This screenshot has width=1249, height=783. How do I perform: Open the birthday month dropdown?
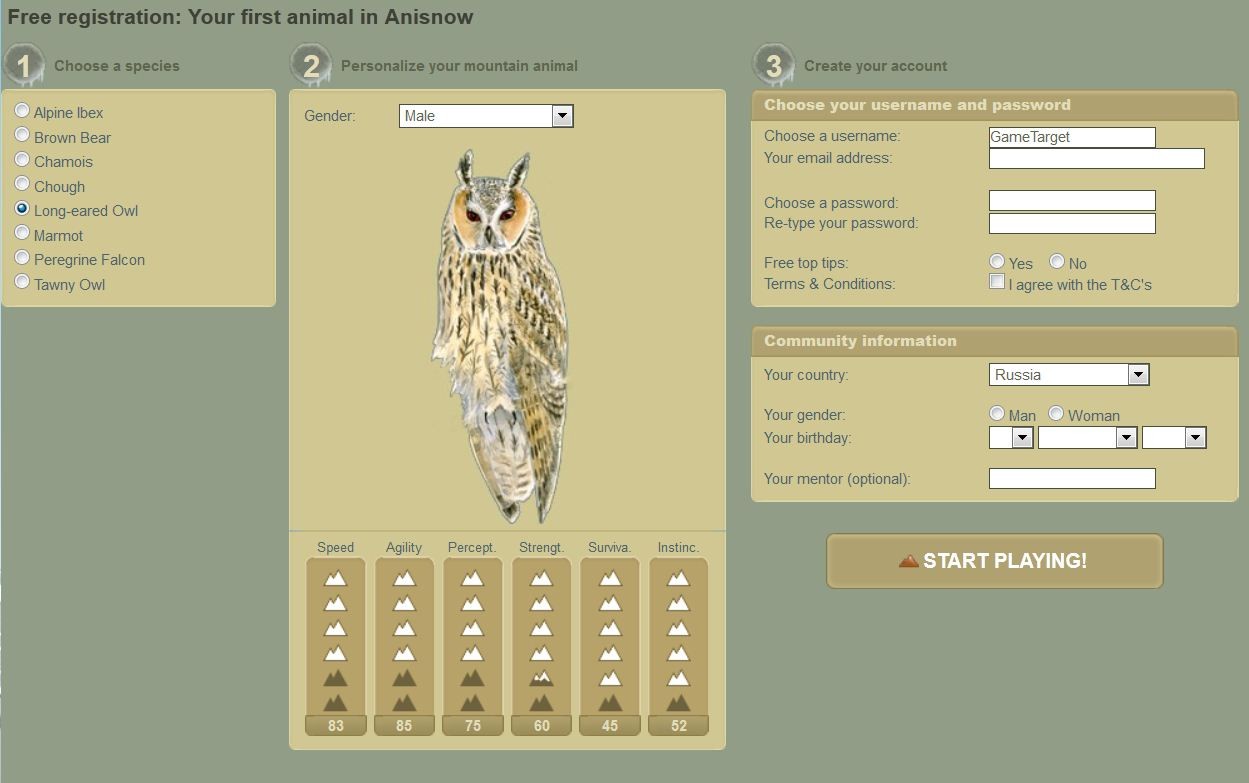pos(1088,437)
